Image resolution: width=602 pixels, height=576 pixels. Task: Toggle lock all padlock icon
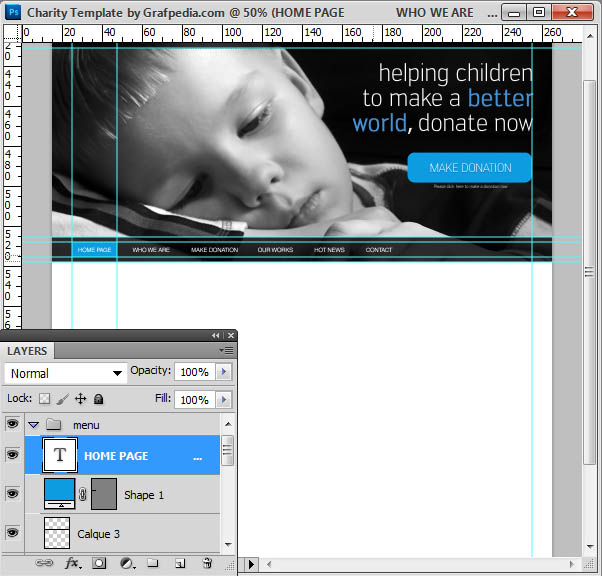pyautogui.click(x=98, y=399)
